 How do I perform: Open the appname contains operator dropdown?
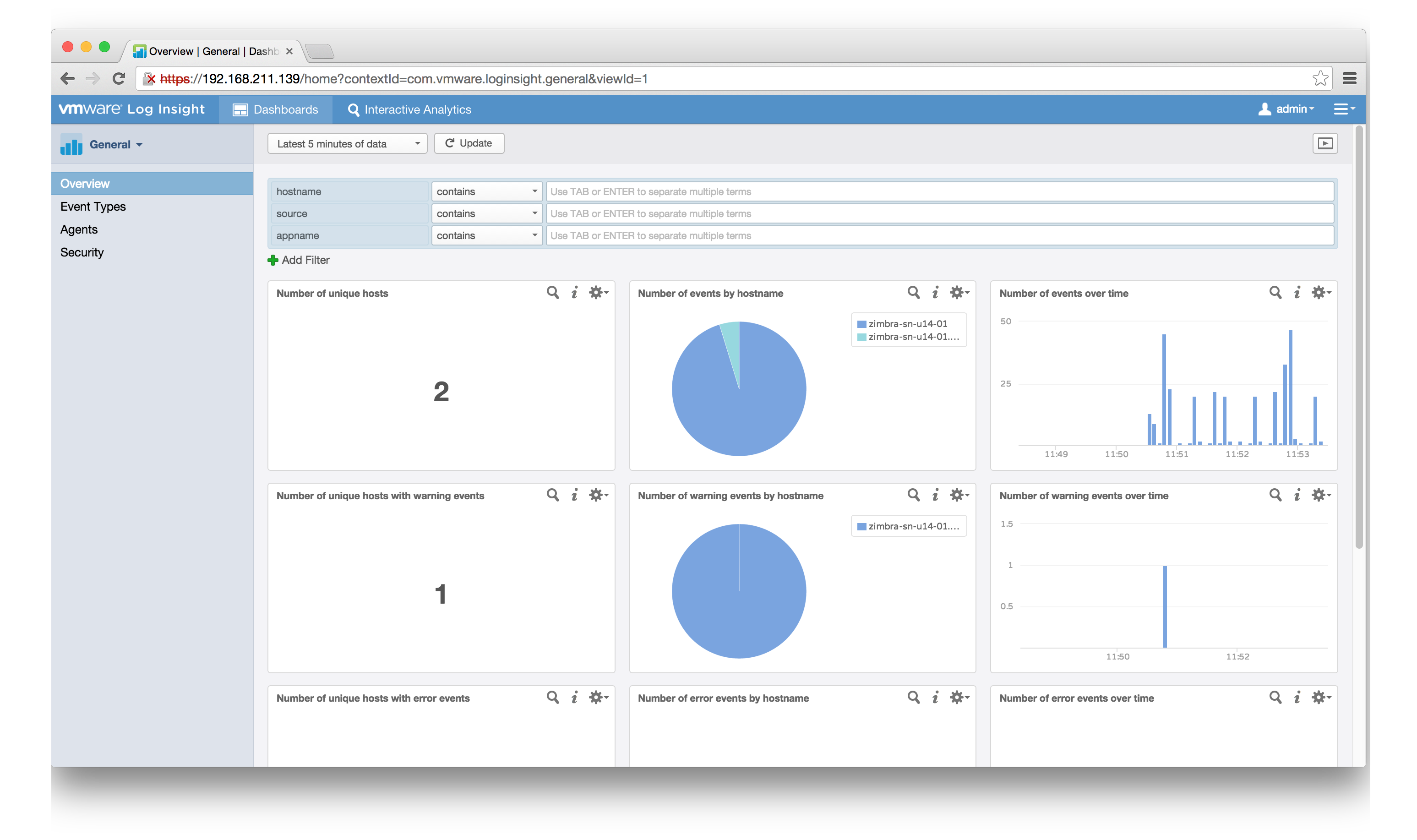coord(487,235)
